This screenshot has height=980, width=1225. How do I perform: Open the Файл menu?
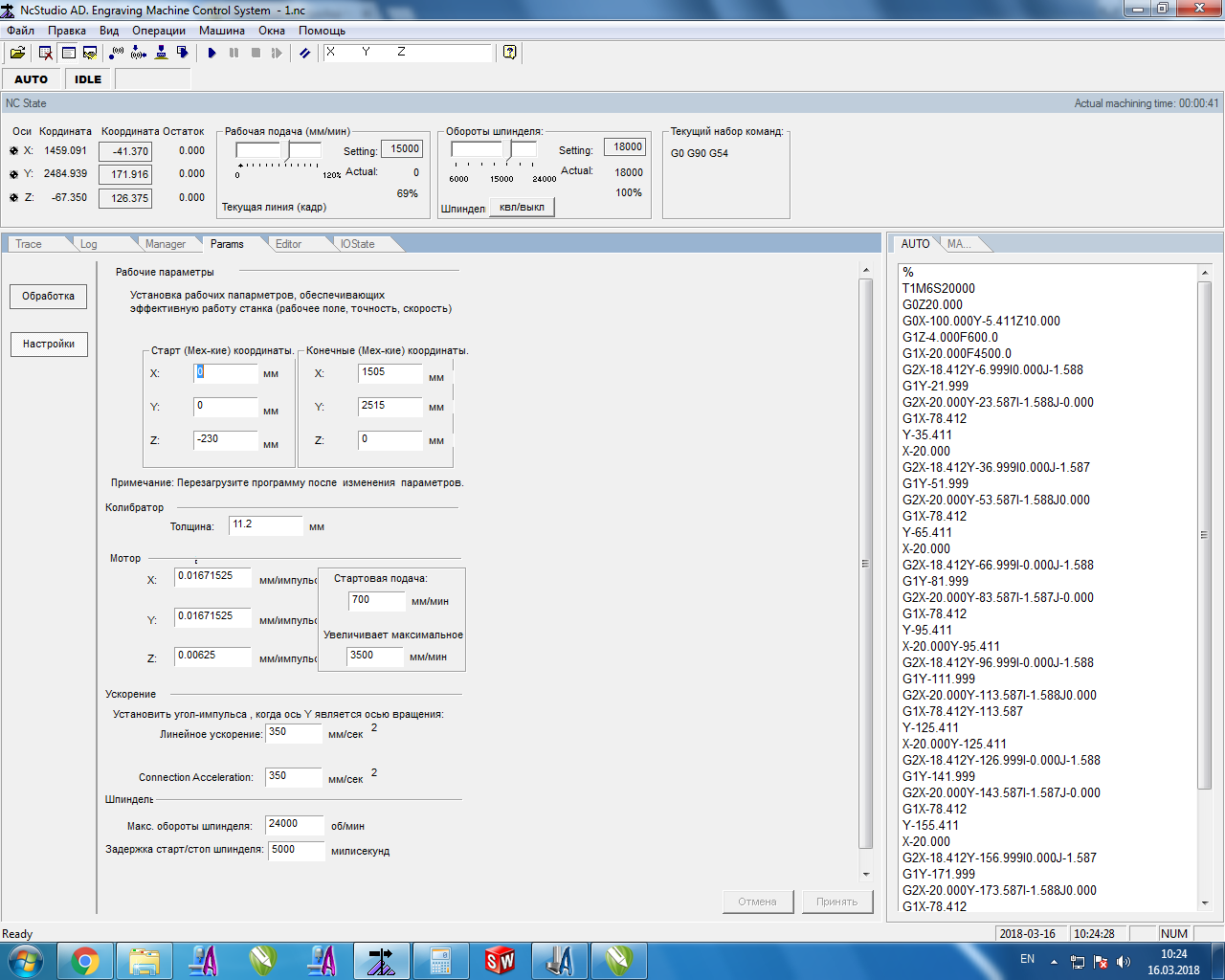tap(20, 31)
